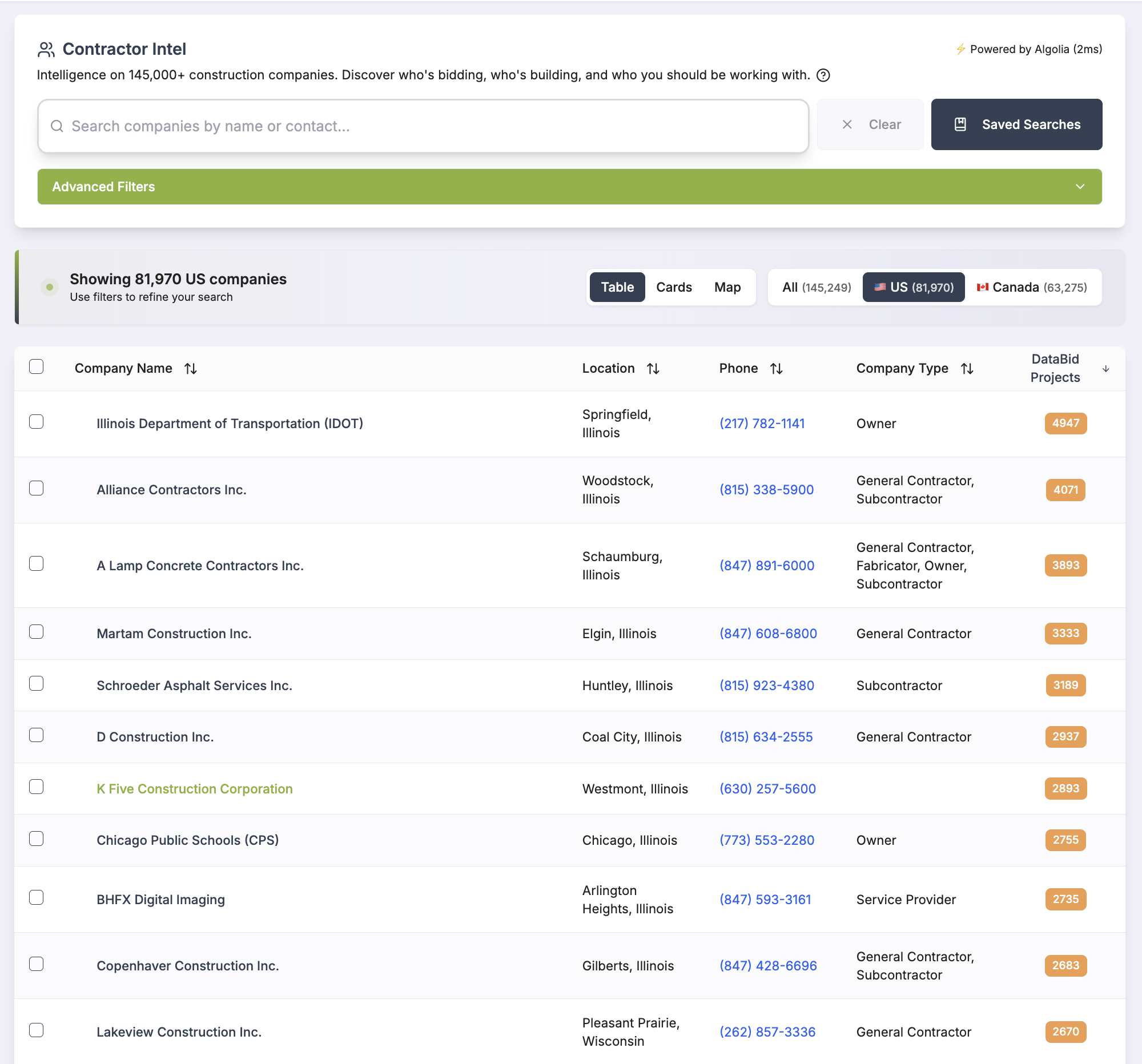The height and width of the screenshot is (1064, 1142).
Task: Open Alliance Contractors Inc. company
Action: [172, 490]
